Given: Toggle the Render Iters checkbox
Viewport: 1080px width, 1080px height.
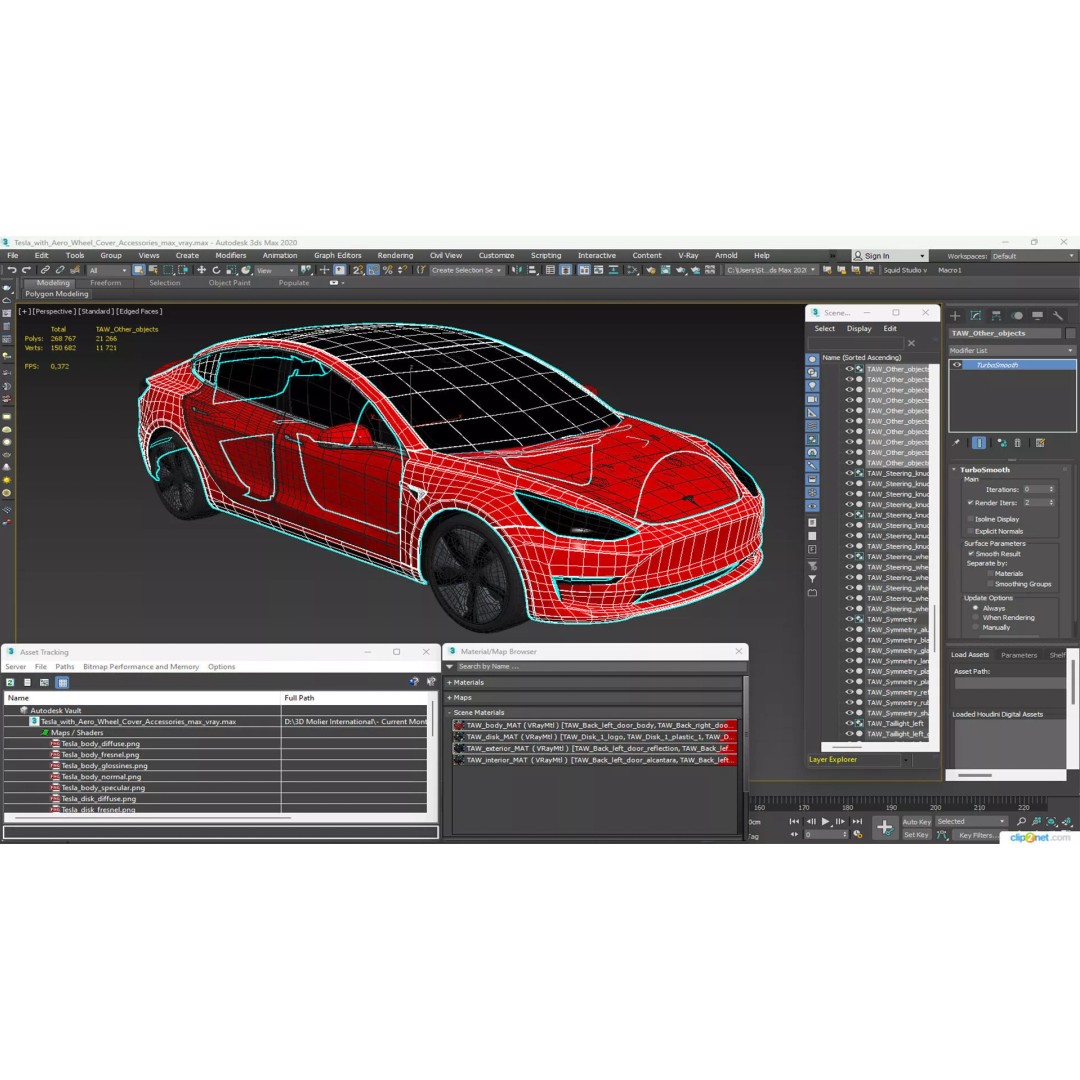Looking at the screenshot, I should 970,503.
